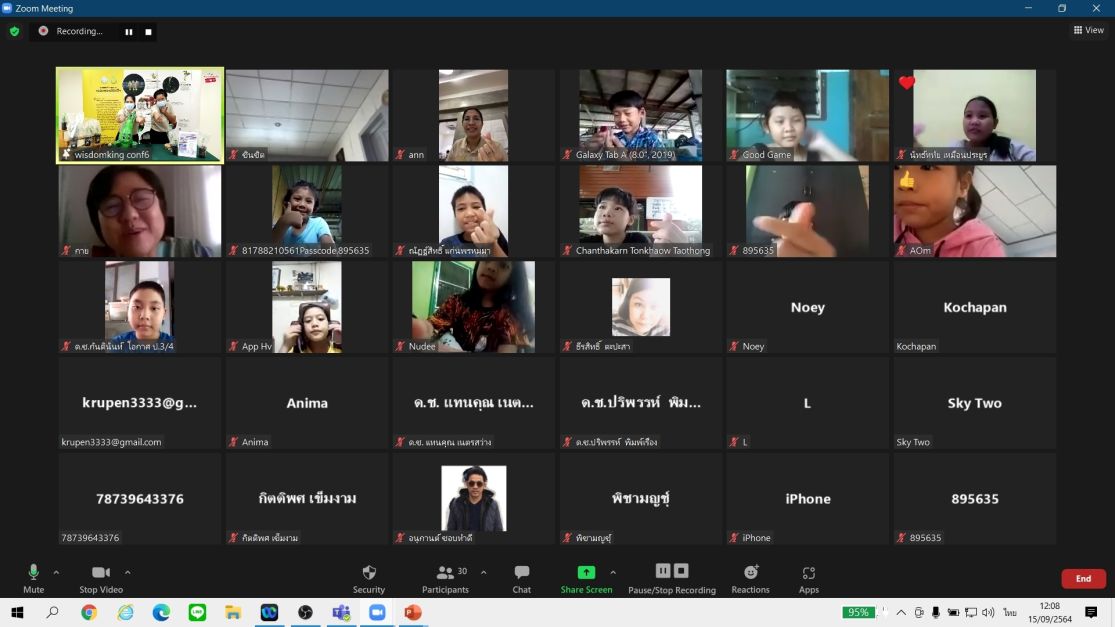Open video options arrow next to Stop Video
The width and height of the screenshot is (1115, 627).
[127, 572]
